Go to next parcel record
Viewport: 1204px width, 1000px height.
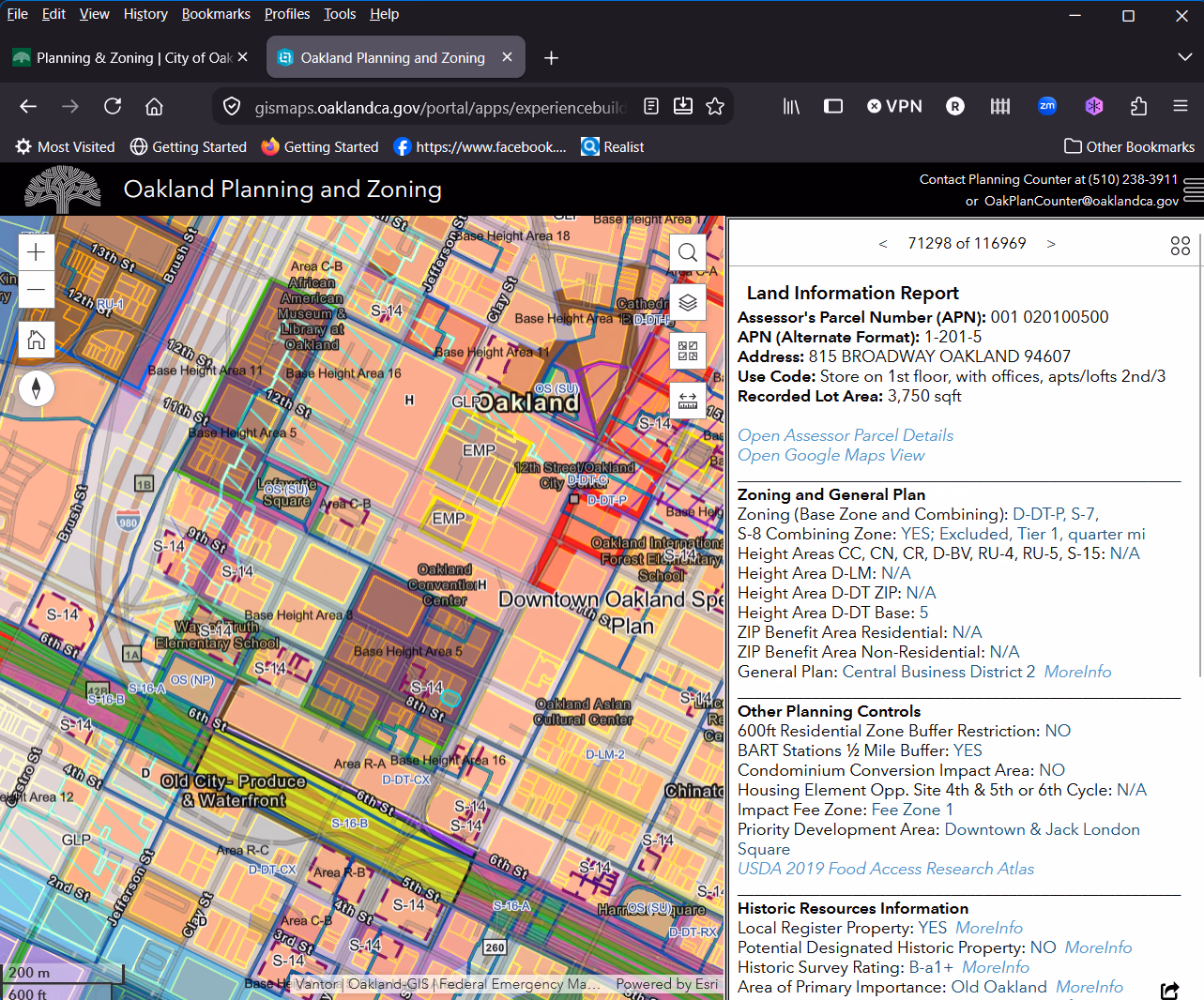pyautogui.click(x=1051, y=244)
